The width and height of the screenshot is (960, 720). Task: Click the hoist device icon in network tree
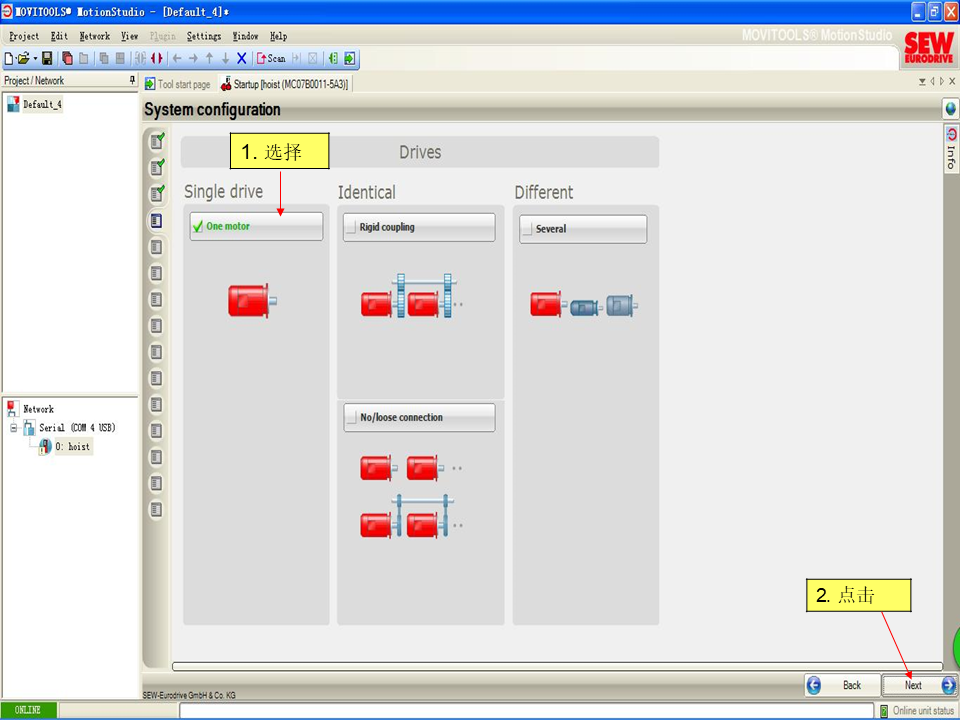[x=45, y=447]
